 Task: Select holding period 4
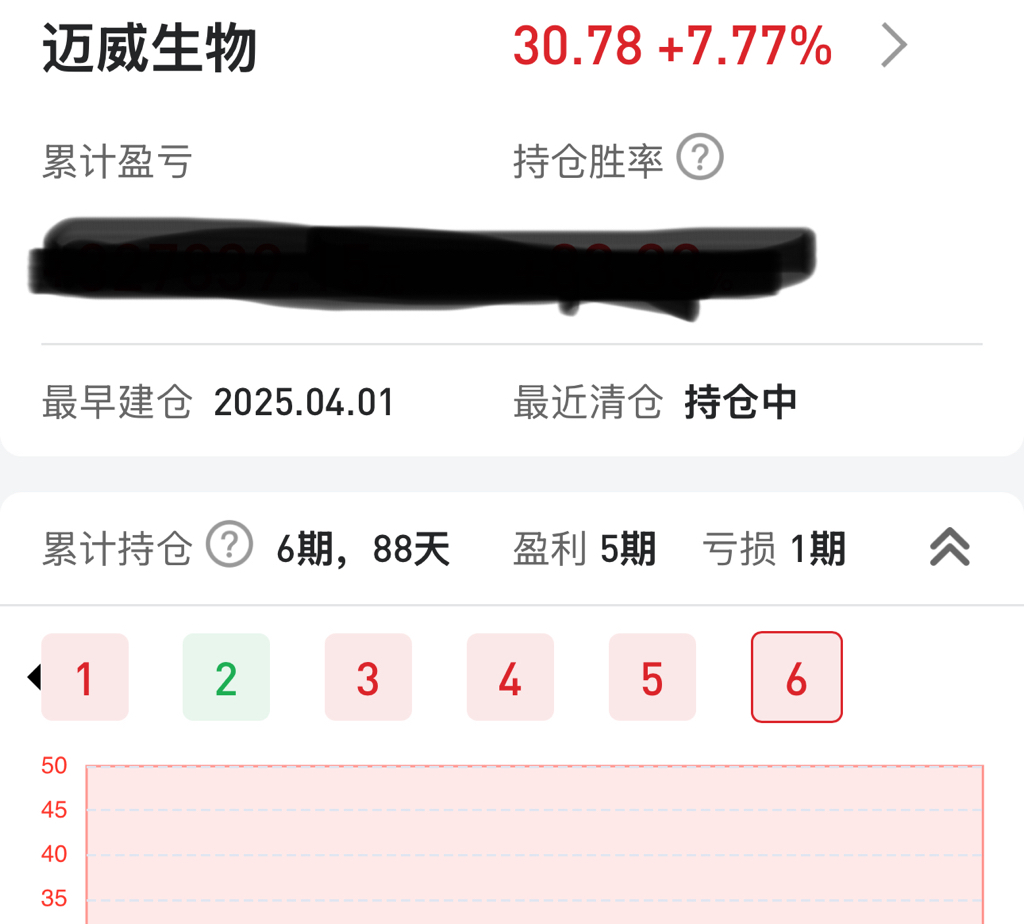[x=510, y=677]
